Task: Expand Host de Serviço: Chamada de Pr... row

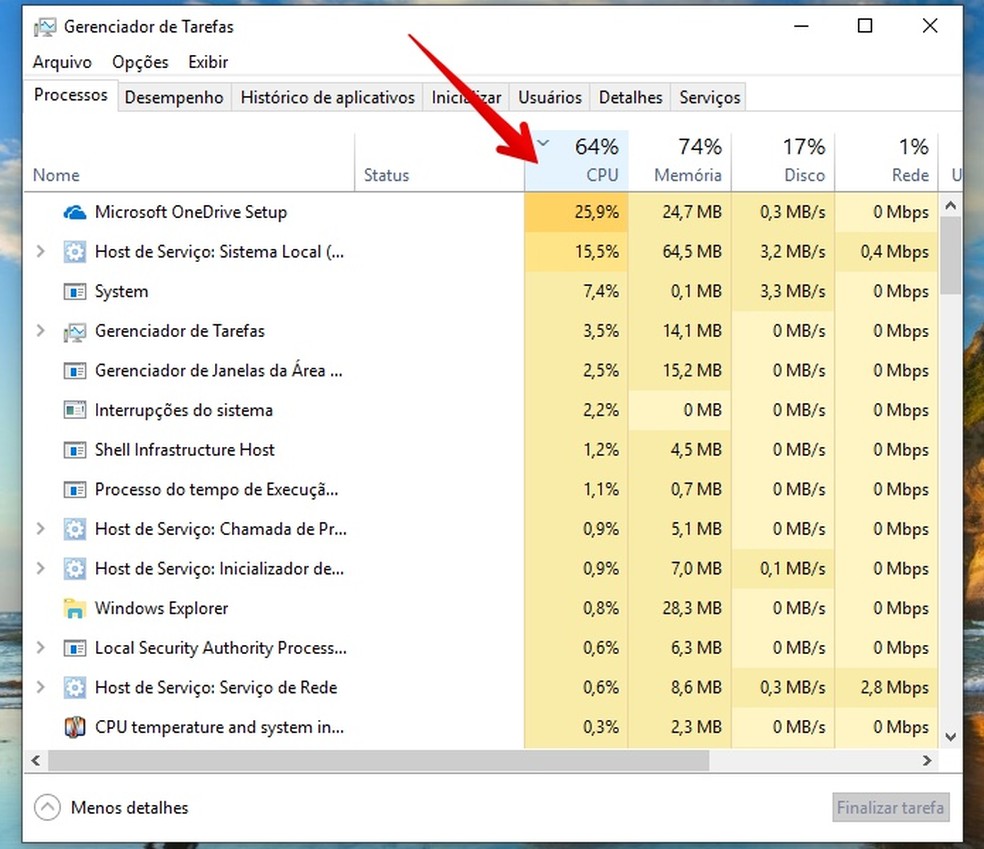Action: pos(40,529)
